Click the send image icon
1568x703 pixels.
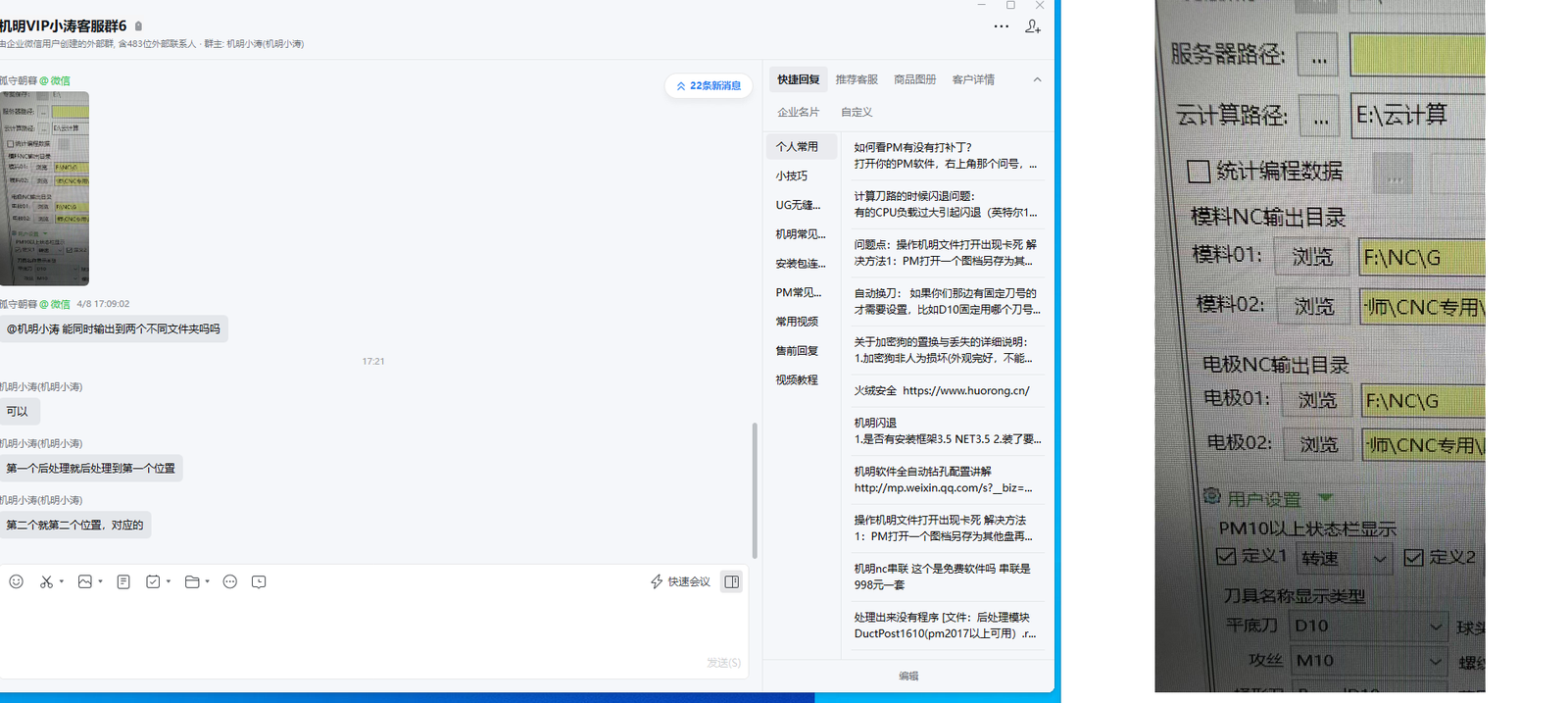click(x=85, y=581)
